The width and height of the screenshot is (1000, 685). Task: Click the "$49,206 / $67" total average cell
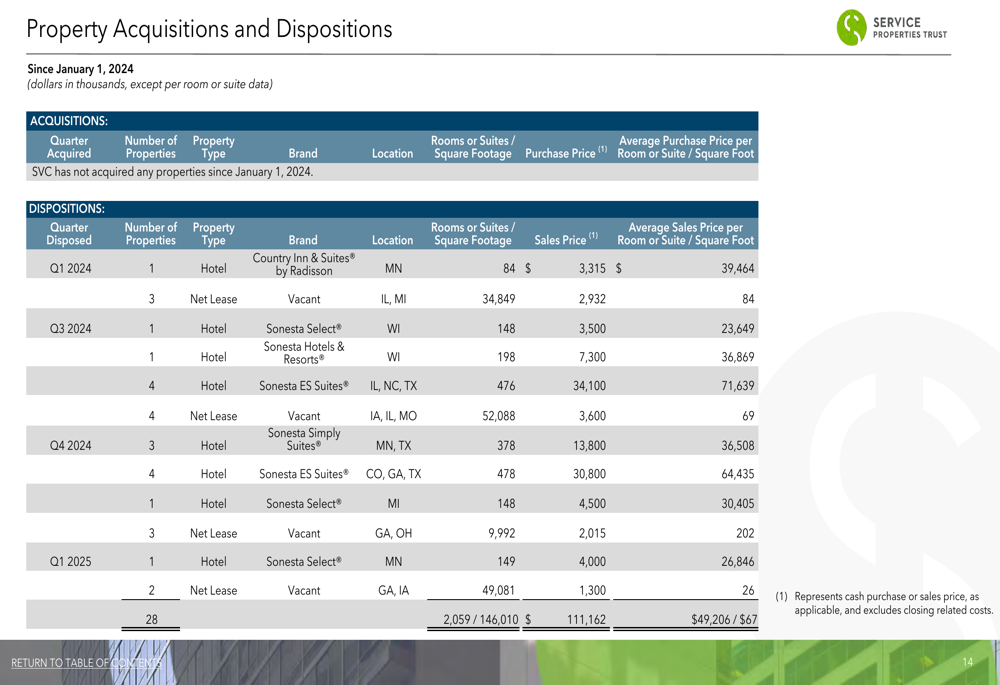tap(724, 619)
